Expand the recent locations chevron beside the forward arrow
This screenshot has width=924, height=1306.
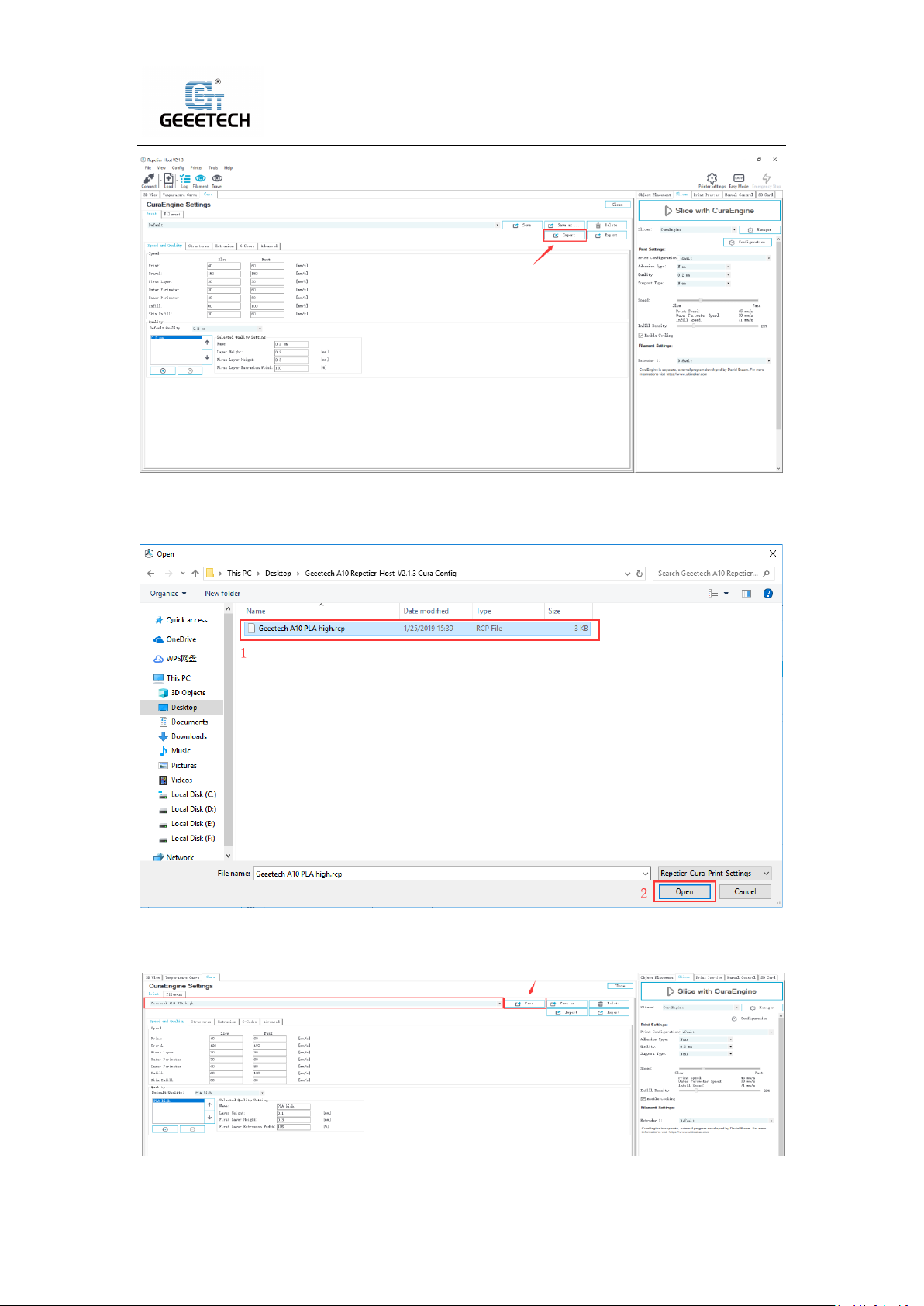182,574
